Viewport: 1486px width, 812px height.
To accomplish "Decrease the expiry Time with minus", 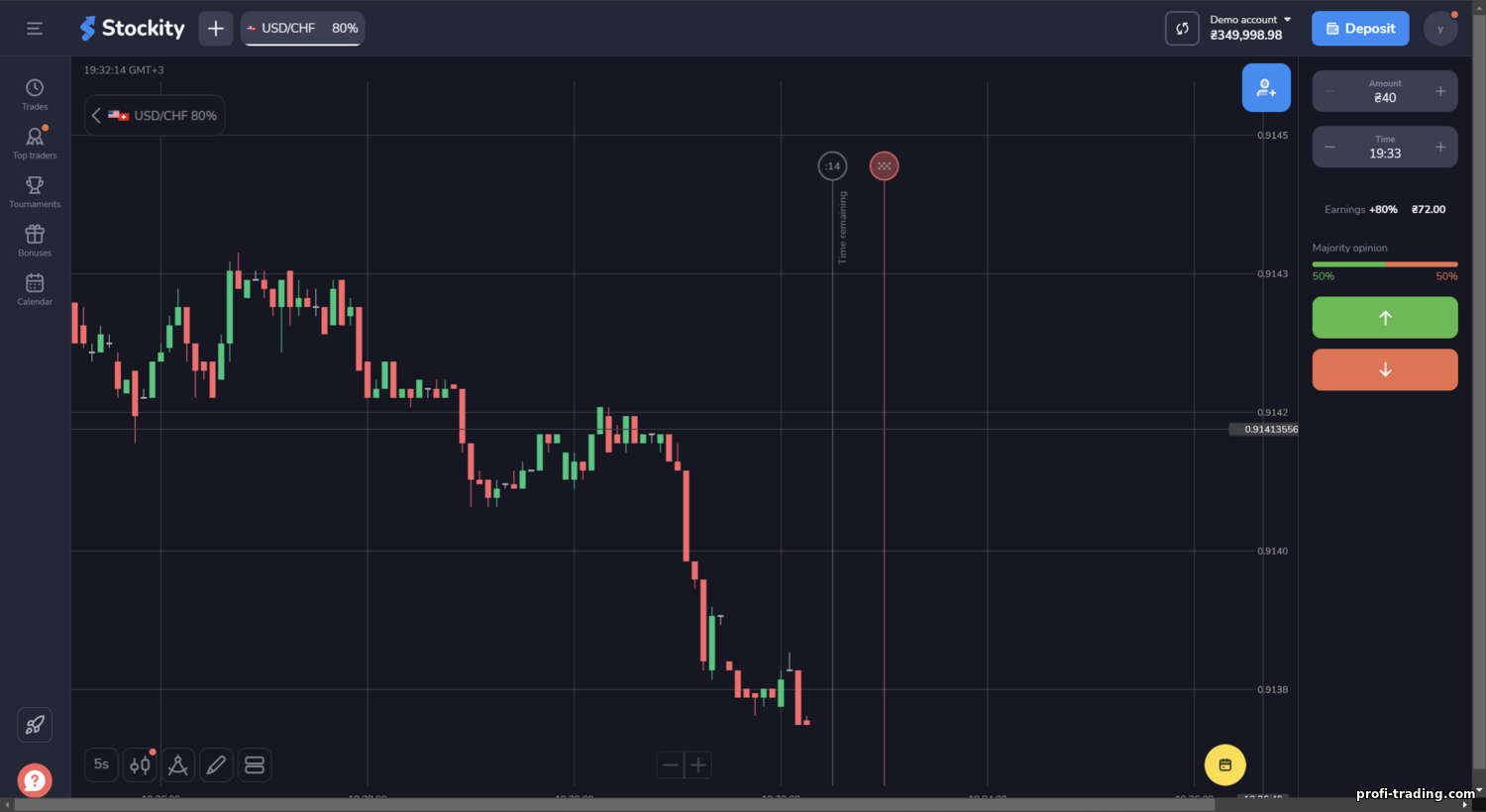I will pyautogui.click(x=1329, y=147).
